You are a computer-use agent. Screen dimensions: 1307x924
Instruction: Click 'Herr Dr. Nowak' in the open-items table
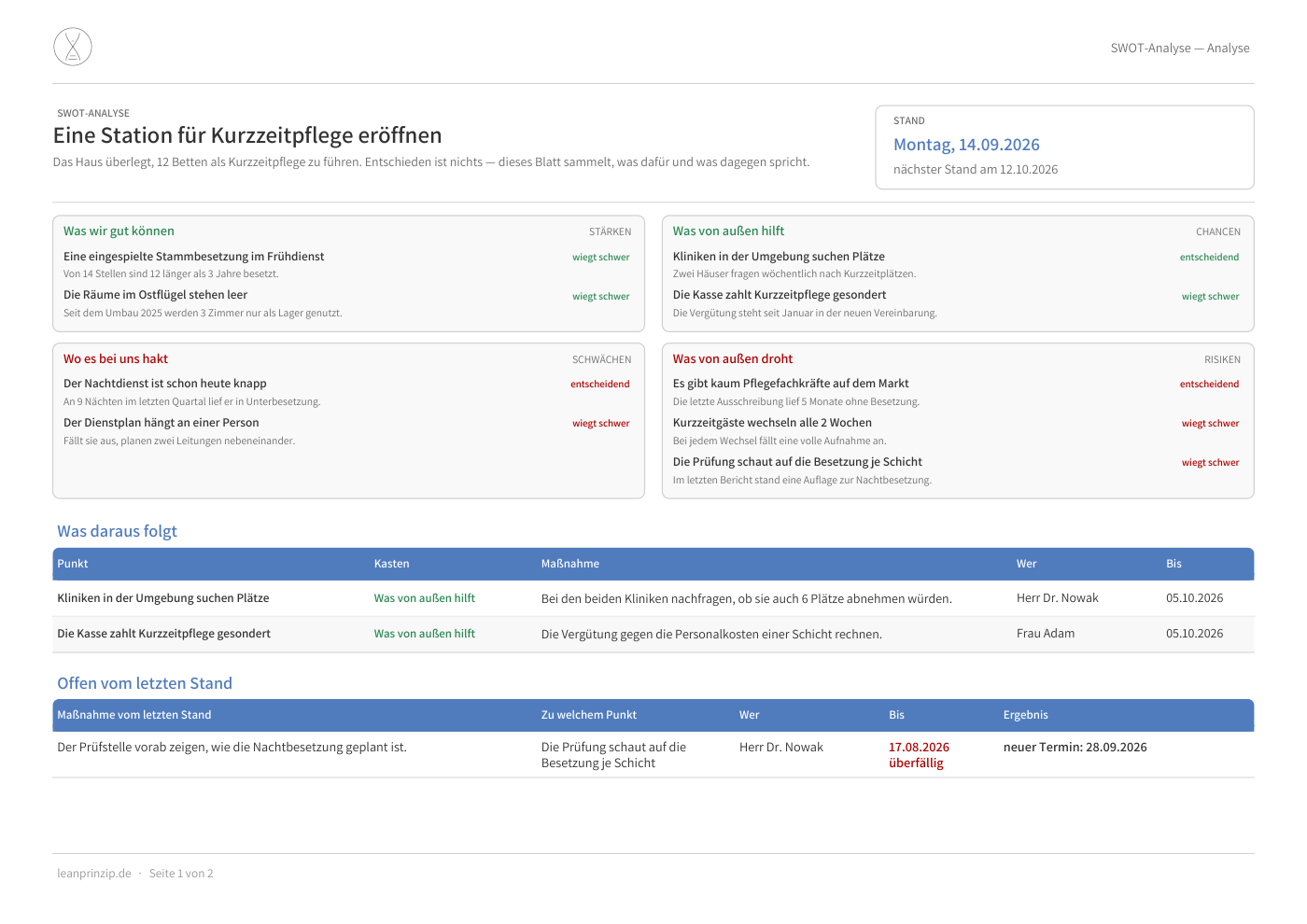(x=781, y=748)
